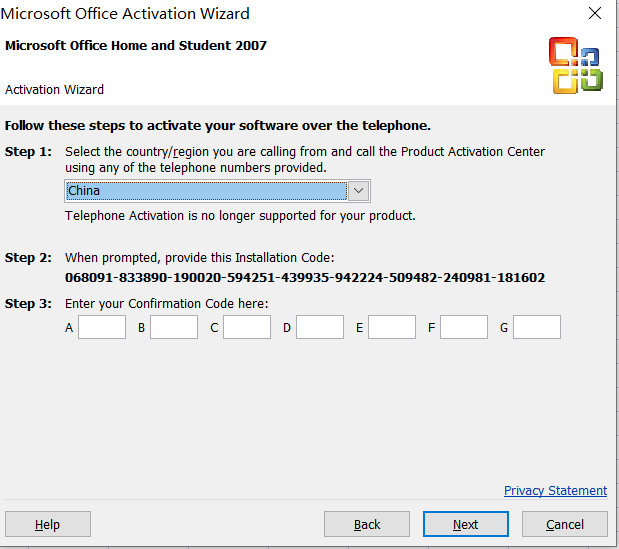Click 'Telephone Activation is no longer supported' message
The image size is (619, 549).
click(240, 216)
